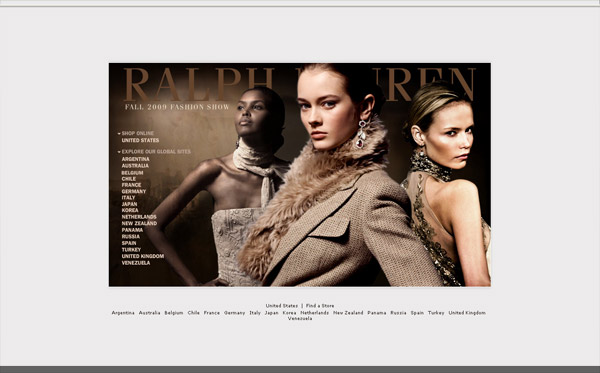600x373 pixels.
Task: Select BELGIUM in the image menu
Action: 132,173
